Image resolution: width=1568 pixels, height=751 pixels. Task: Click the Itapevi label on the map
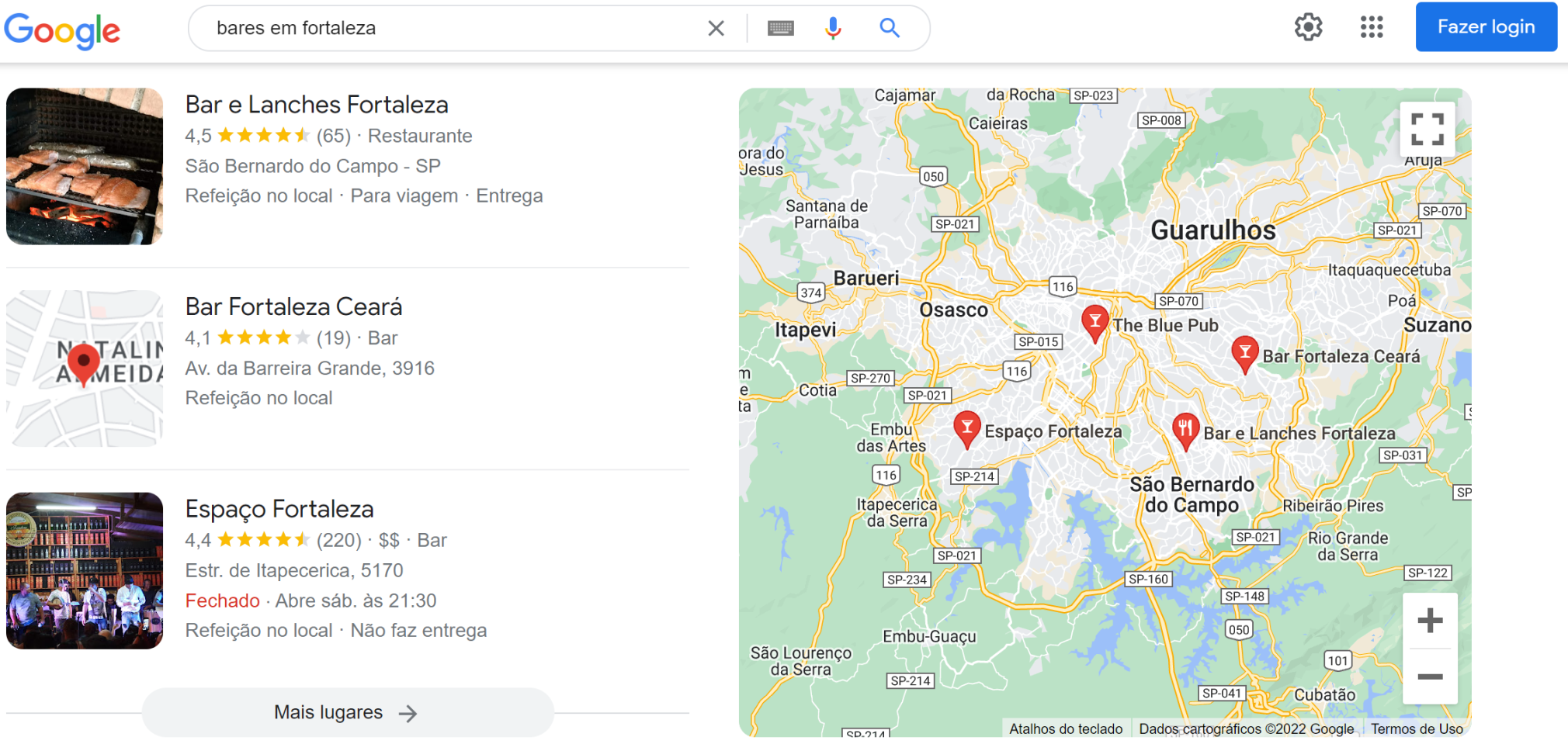point(806,330)
